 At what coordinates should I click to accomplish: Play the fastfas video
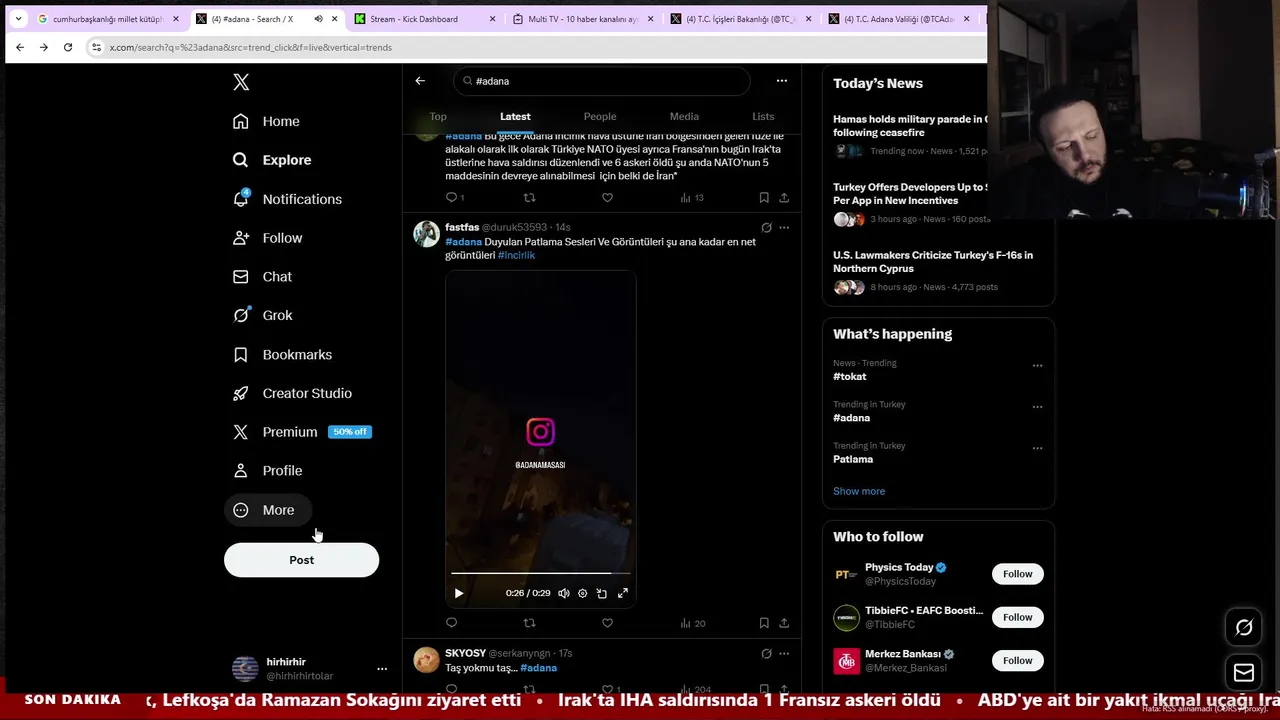[459, 593]
